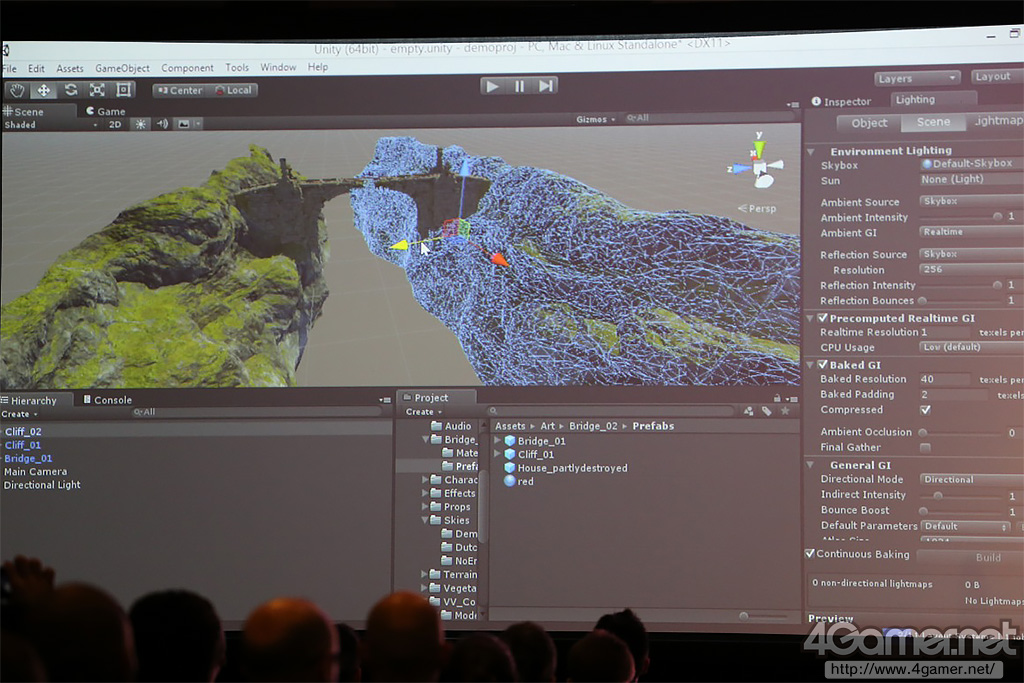Click Art in breadcrumb path
Image resolution: width=1024 pixels, height=683 pixels.
pos(547,426)
